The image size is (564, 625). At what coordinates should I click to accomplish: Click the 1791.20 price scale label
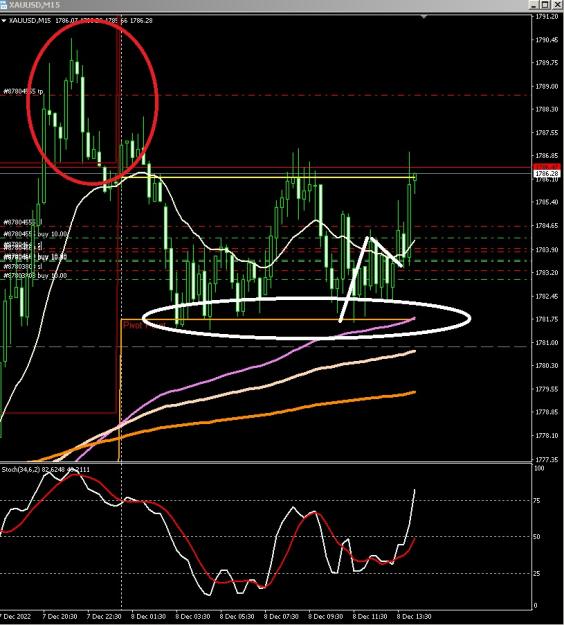(x=546, y=17)
